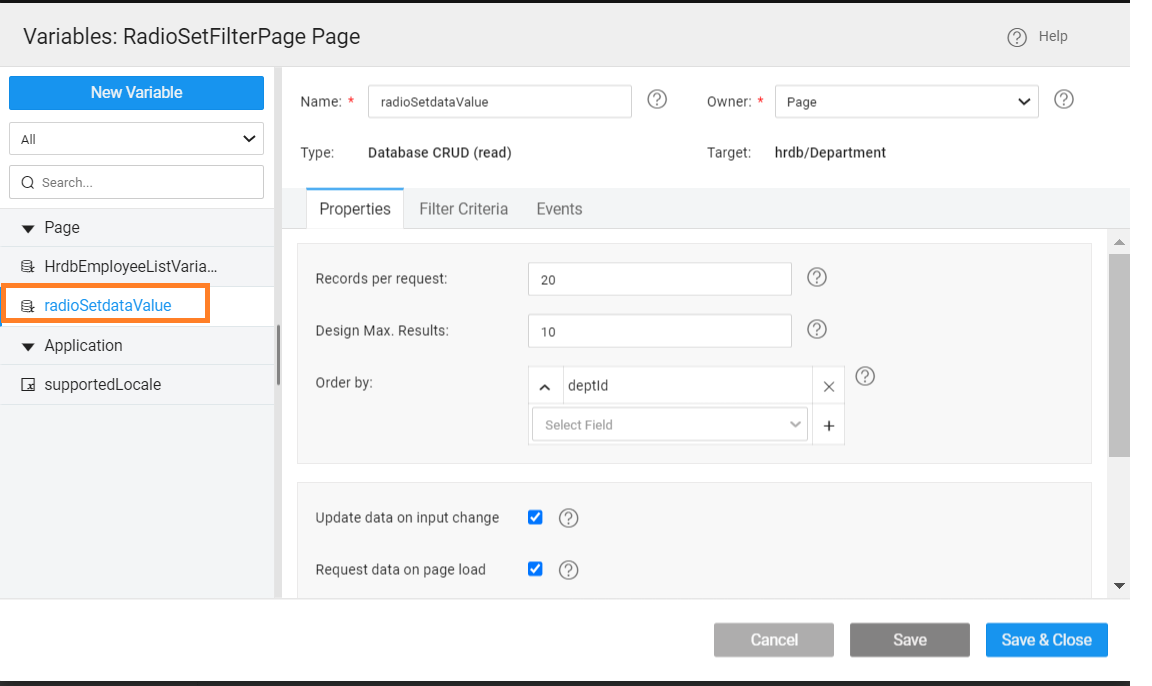Click help icon next to Owner dropdown
Screen dimensions: 1152x686
pos(1064,100)
